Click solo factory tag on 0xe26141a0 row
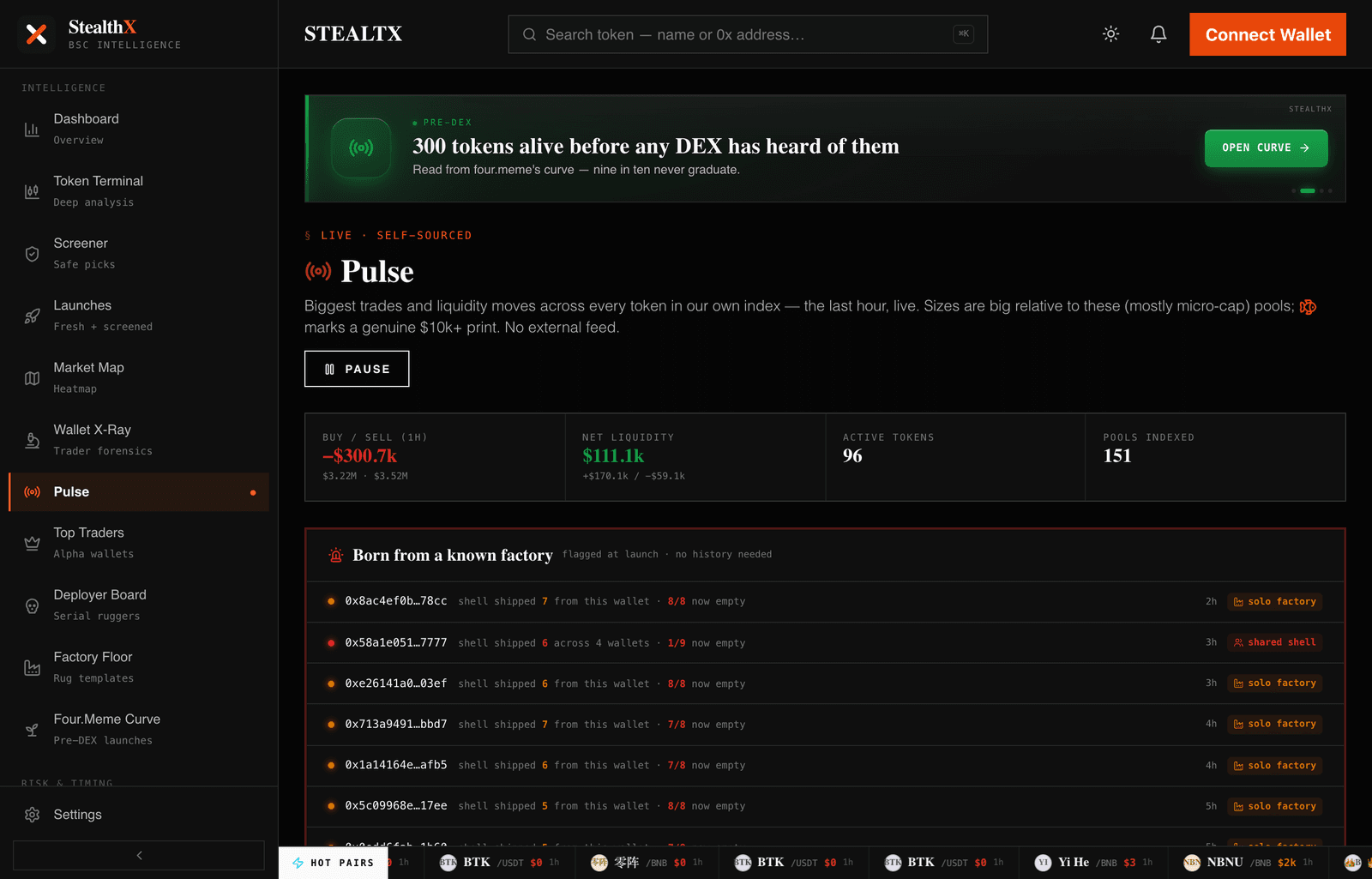The image size is (1372, 879). (x=1274, y=683)
